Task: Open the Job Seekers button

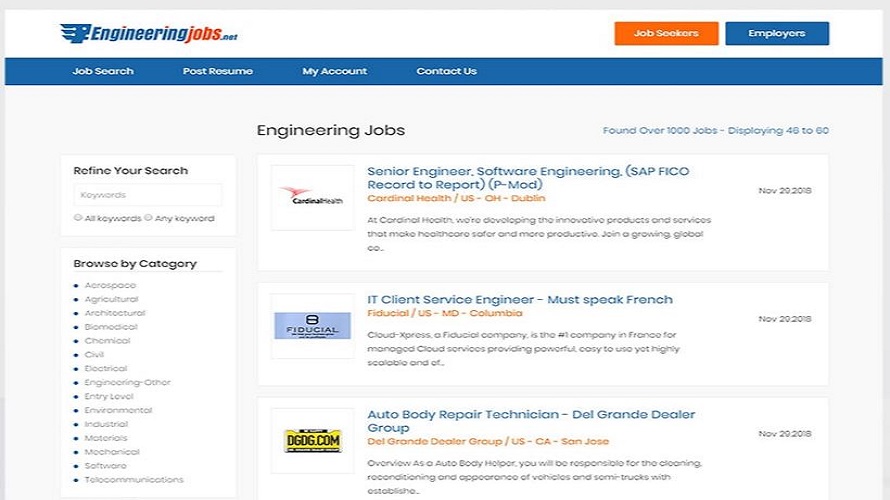Action: pyautogui.click(x=666, y=33)
